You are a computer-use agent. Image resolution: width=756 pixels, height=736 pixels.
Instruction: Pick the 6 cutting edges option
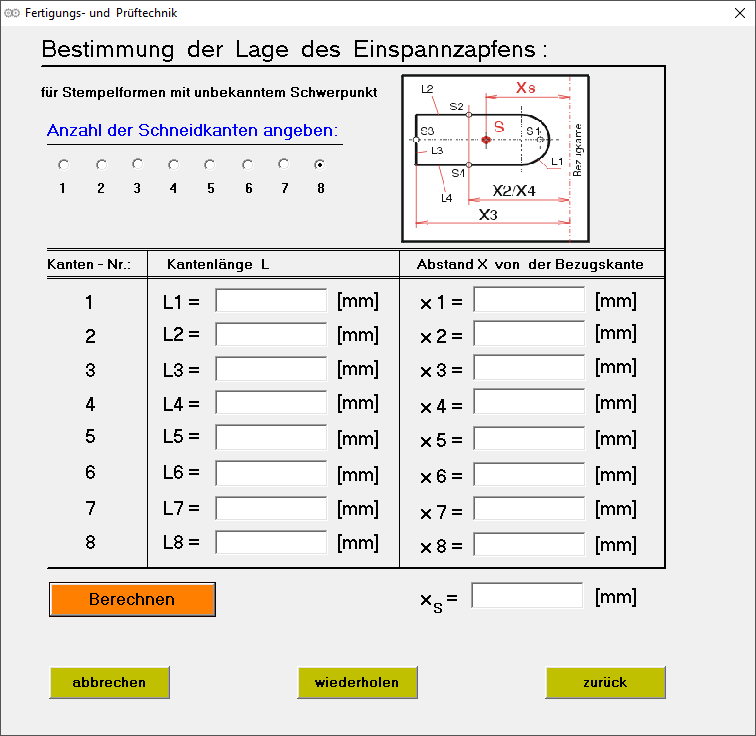pyautogui.click(x=247, y=164)
